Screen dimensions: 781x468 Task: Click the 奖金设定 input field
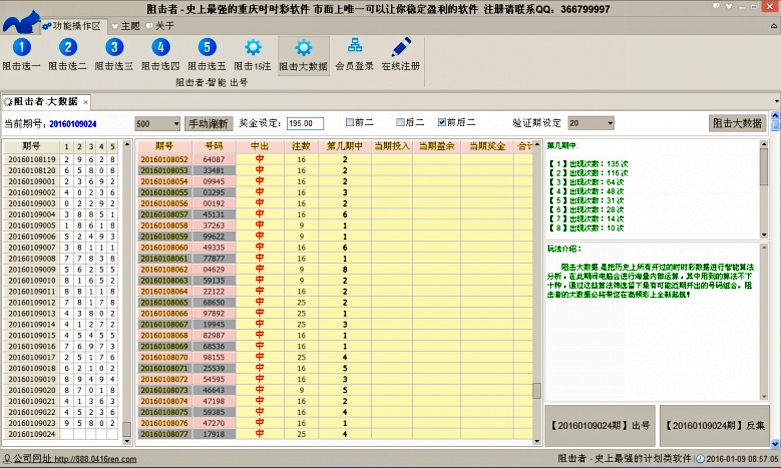pos(305,124)
